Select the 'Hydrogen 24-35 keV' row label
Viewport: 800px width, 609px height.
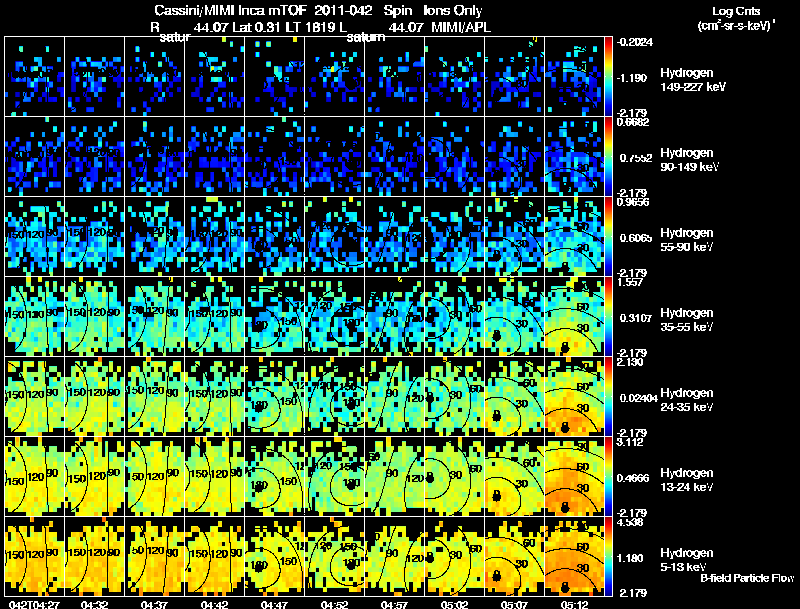687,400
